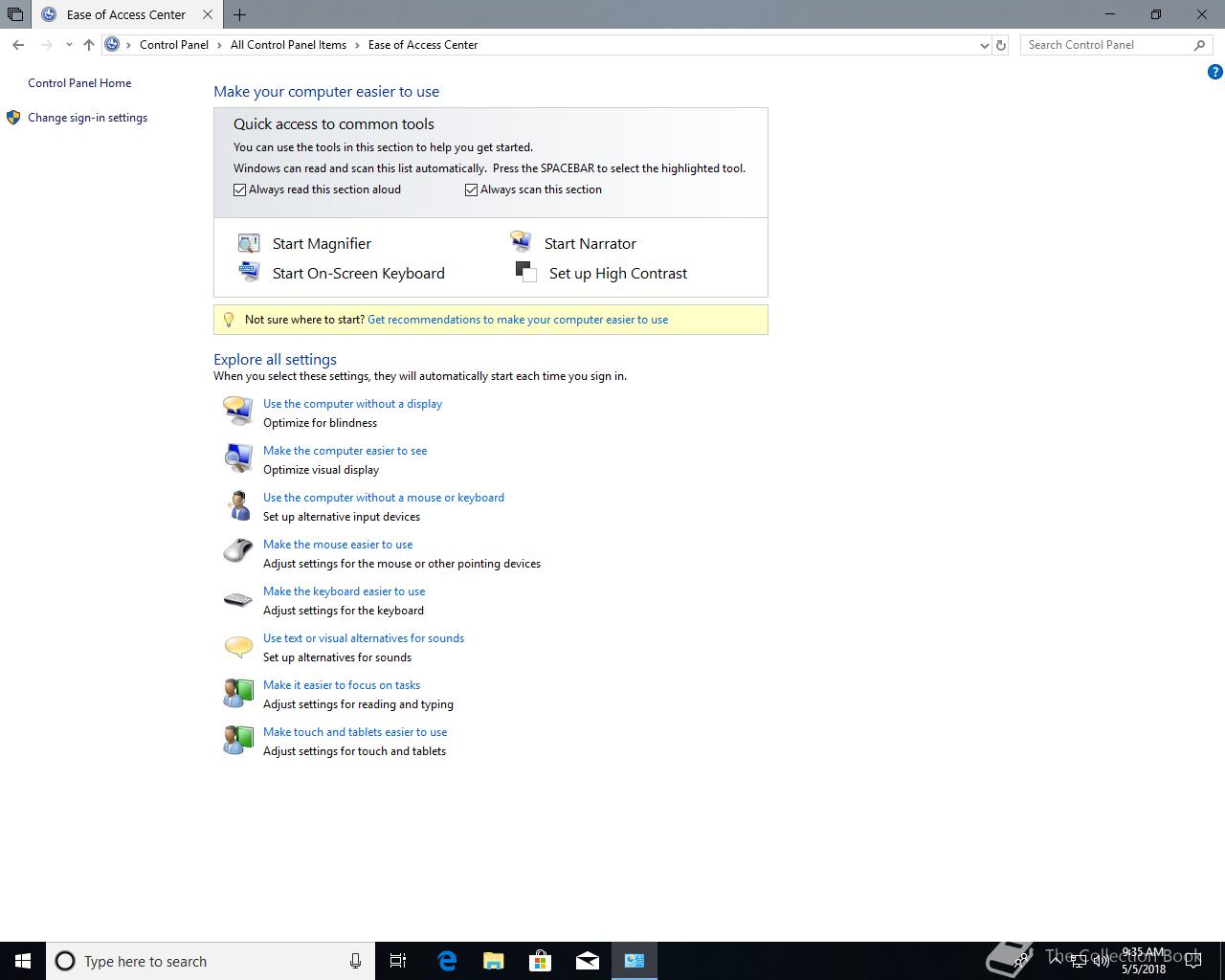The height and width of the screenshot is (980, 1225).
Task: Expand the chevron after Control Panel in breadcrumb
Action: click(219, 45)
